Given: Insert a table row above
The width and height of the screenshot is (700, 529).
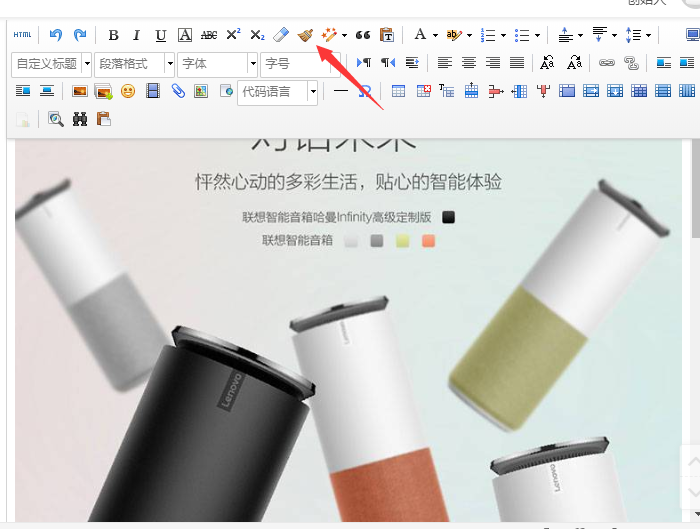Looking at the screenshot, I should click(x=471, y=91).
